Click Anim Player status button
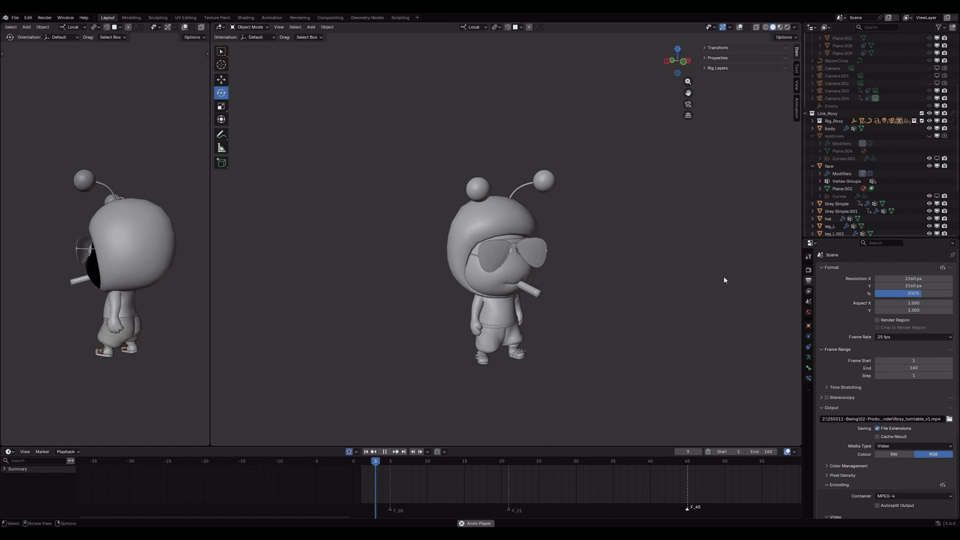The width and height of the screenshot is (960, 540). tap(476, 523)
